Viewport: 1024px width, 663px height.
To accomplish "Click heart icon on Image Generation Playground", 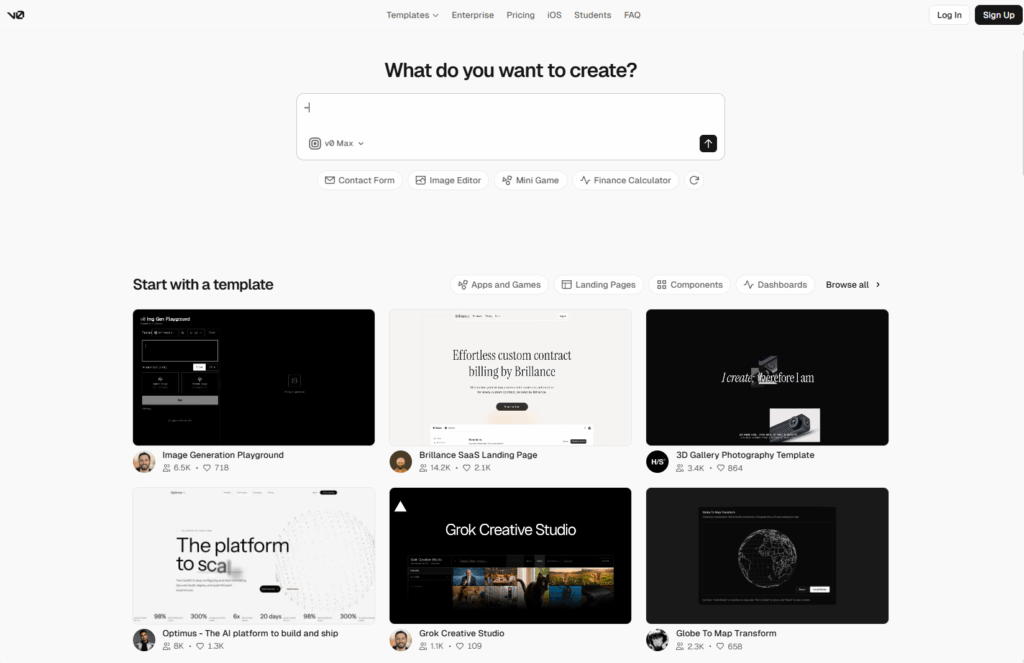I will point(207,468).
